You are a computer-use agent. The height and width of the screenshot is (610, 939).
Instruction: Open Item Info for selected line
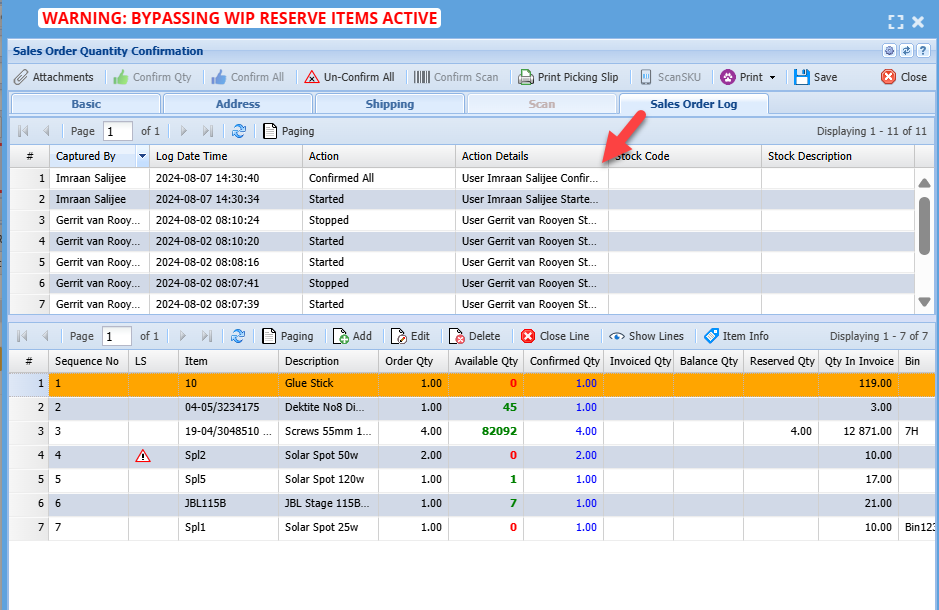(736, 337)
